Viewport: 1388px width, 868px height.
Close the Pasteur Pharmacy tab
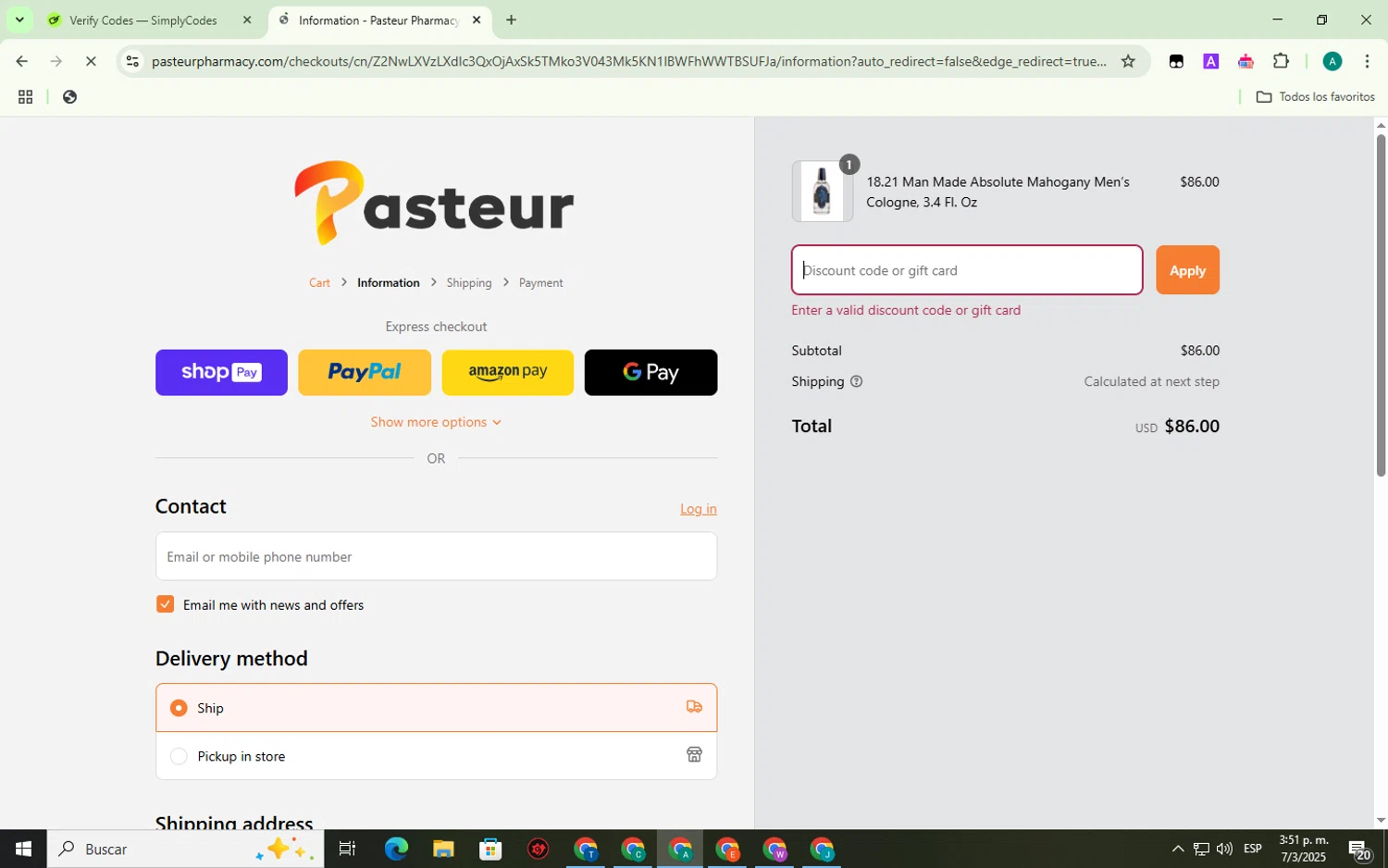click(x=477, y=19)
